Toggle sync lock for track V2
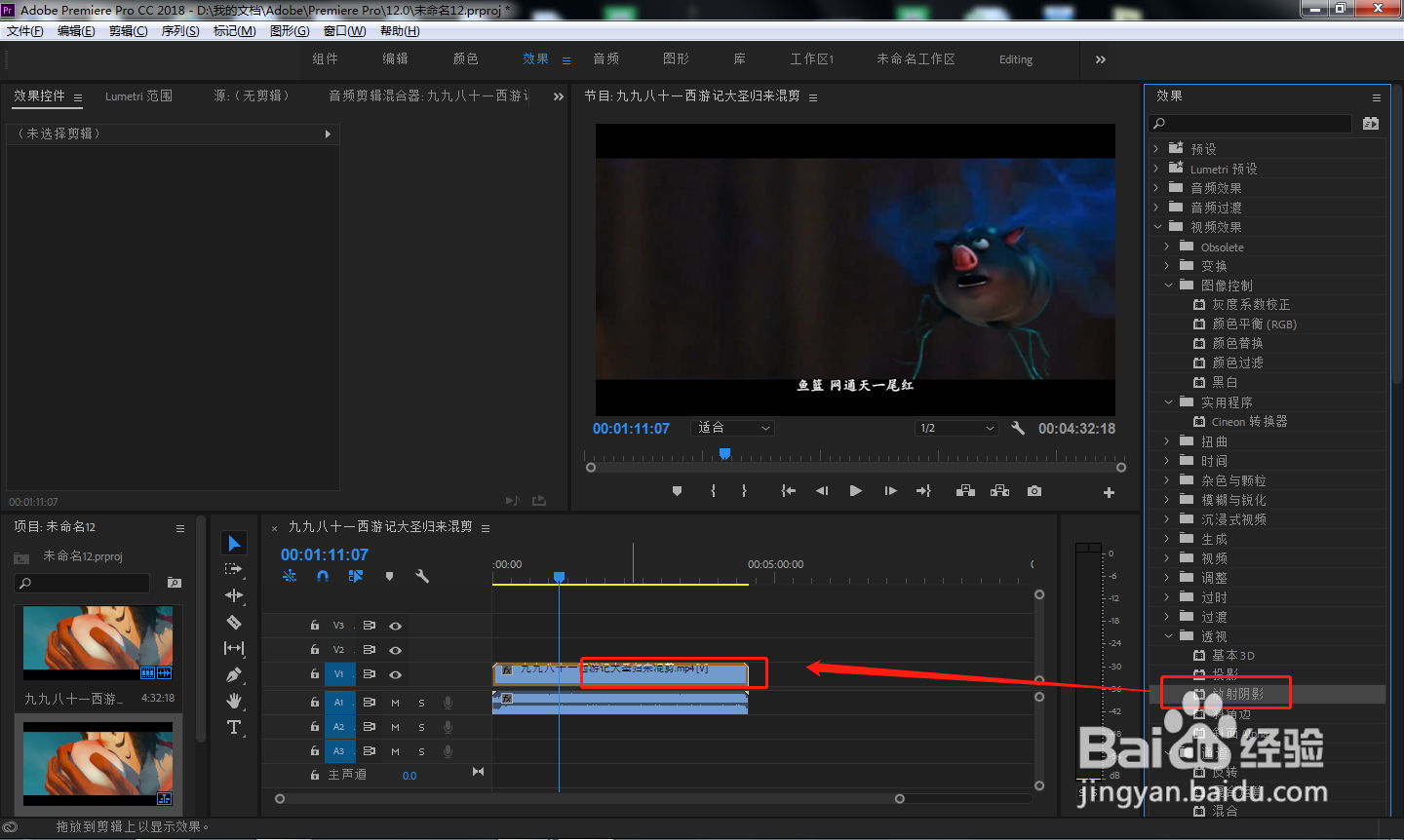This screenshot has width=1404, height=840. pyautogui.click(x=370, y=650)
